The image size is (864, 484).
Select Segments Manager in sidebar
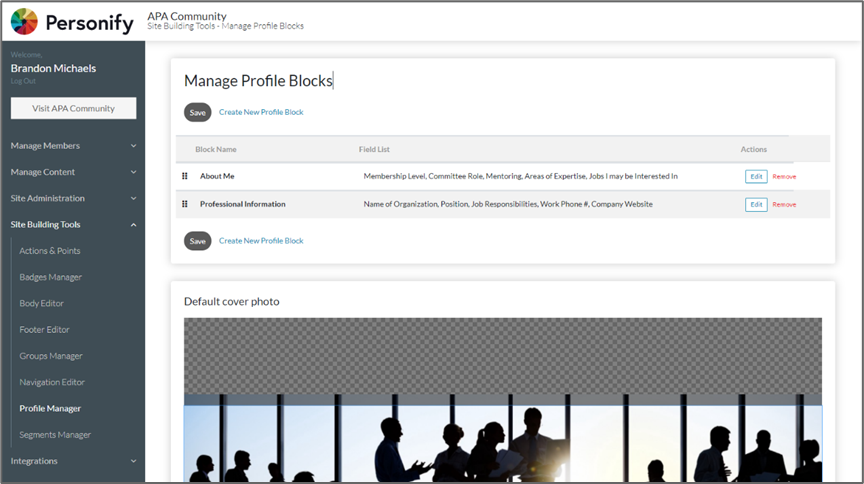pos(55,435)
